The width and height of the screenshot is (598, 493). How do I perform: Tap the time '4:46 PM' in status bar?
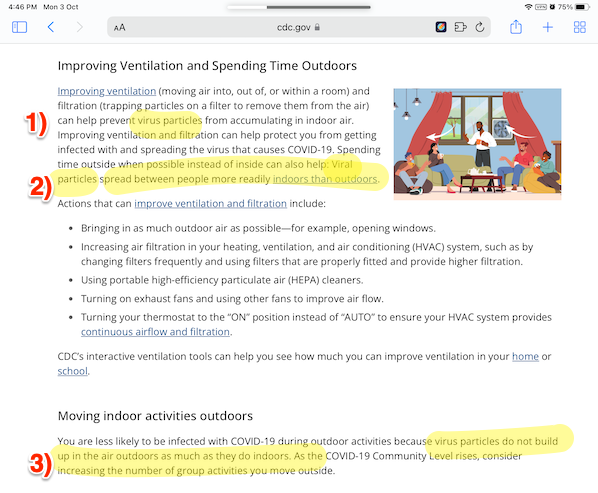pyautogui.click(x=23, y=7)
